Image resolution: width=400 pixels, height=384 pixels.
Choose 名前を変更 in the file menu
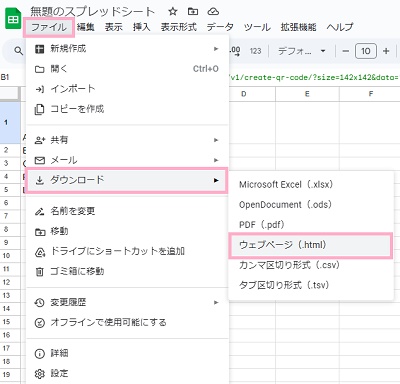coord(127,211)
